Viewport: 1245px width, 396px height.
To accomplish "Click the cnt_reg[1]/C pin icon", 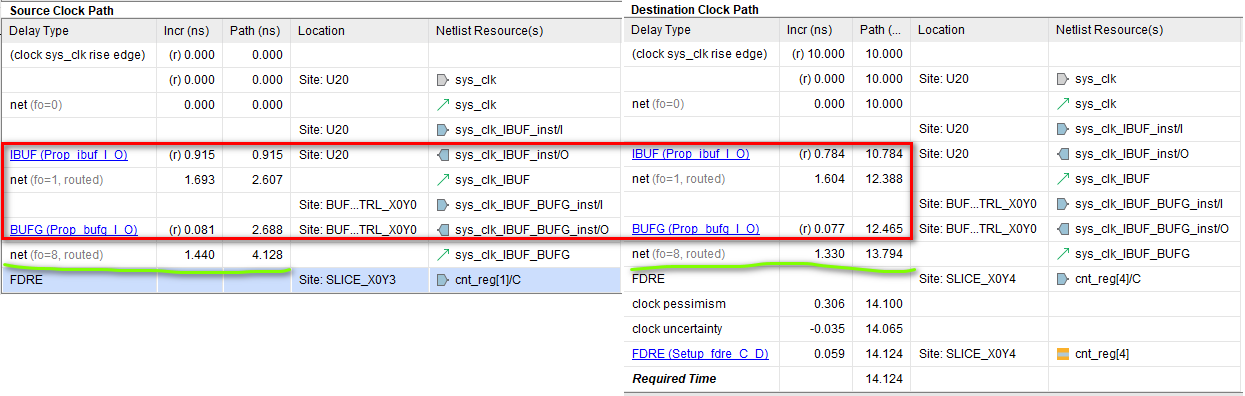I will [444, 280].
